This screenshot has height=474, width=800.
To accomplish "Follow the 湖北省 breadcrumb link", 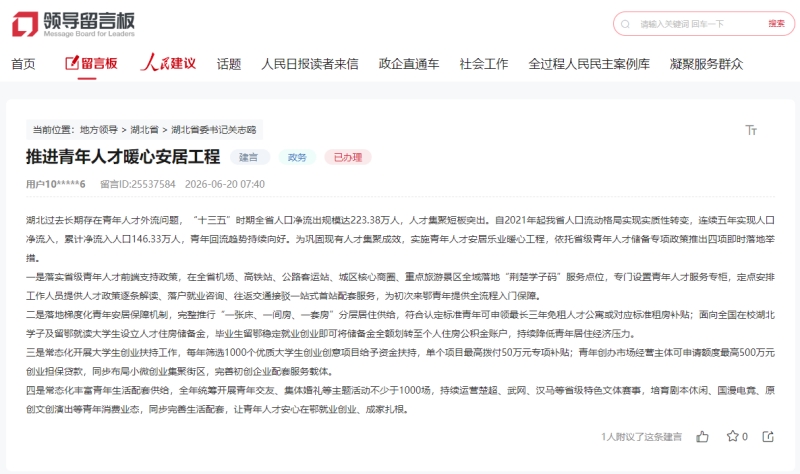I will 144,130.
